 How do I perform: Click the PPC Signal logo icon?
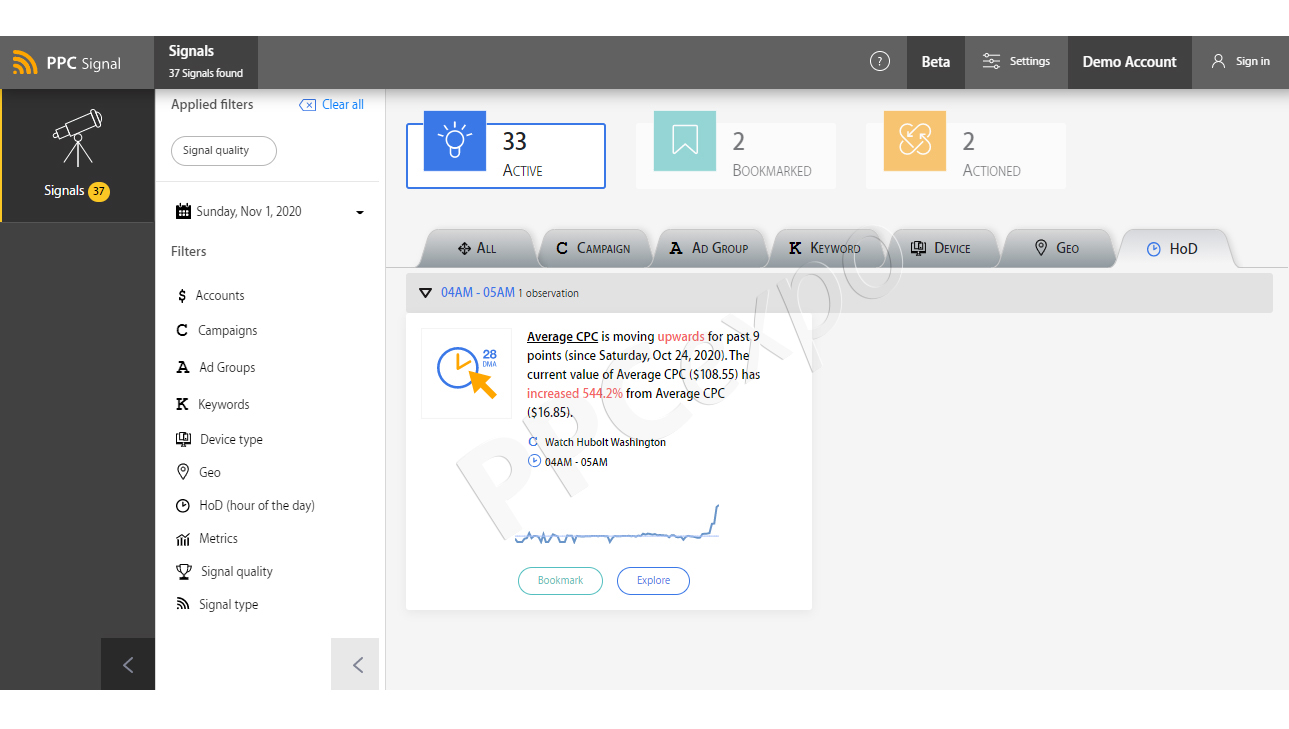pos(25,63)
